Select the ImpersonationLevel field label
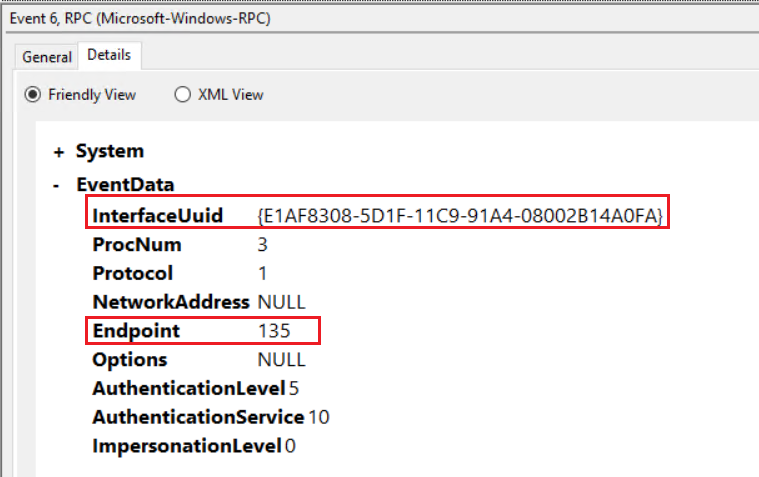The image size is (759, 477). [187, 445]
